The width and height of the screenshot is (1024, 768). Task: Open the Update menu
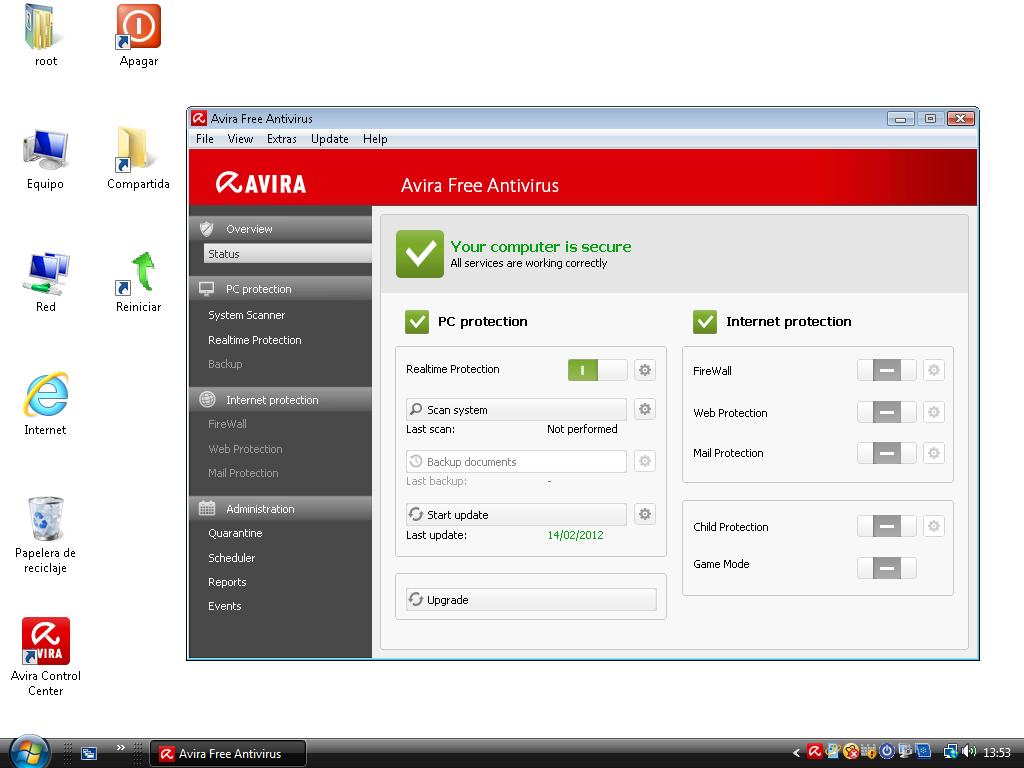[329, 139]
